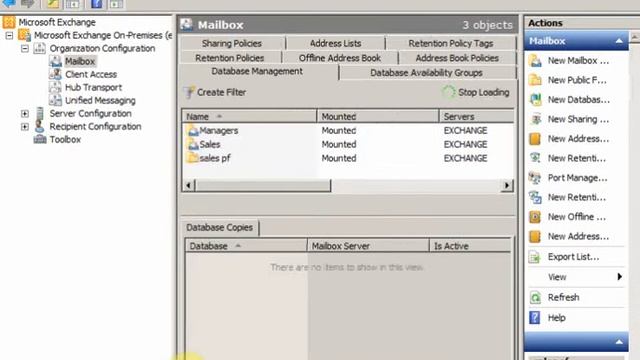Switch to Offline Address Book tab
Screen dimensions: 640x360
340,58
